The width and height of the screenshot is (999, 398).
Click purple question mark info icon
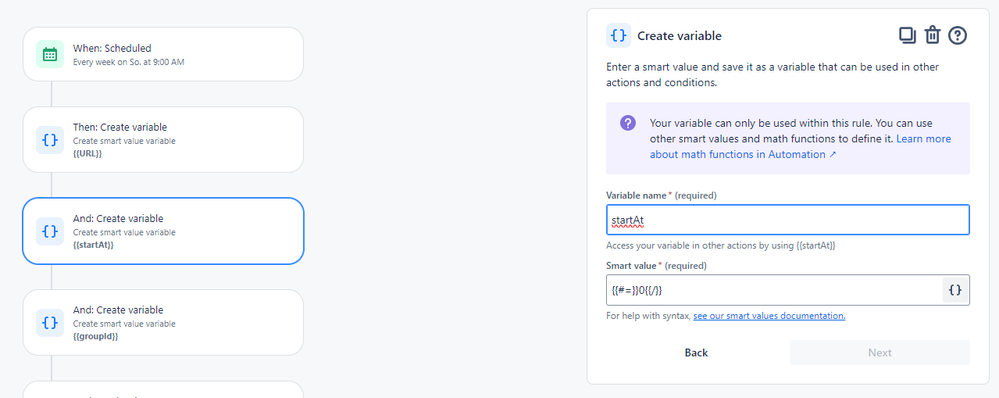[x=628, y=123]
